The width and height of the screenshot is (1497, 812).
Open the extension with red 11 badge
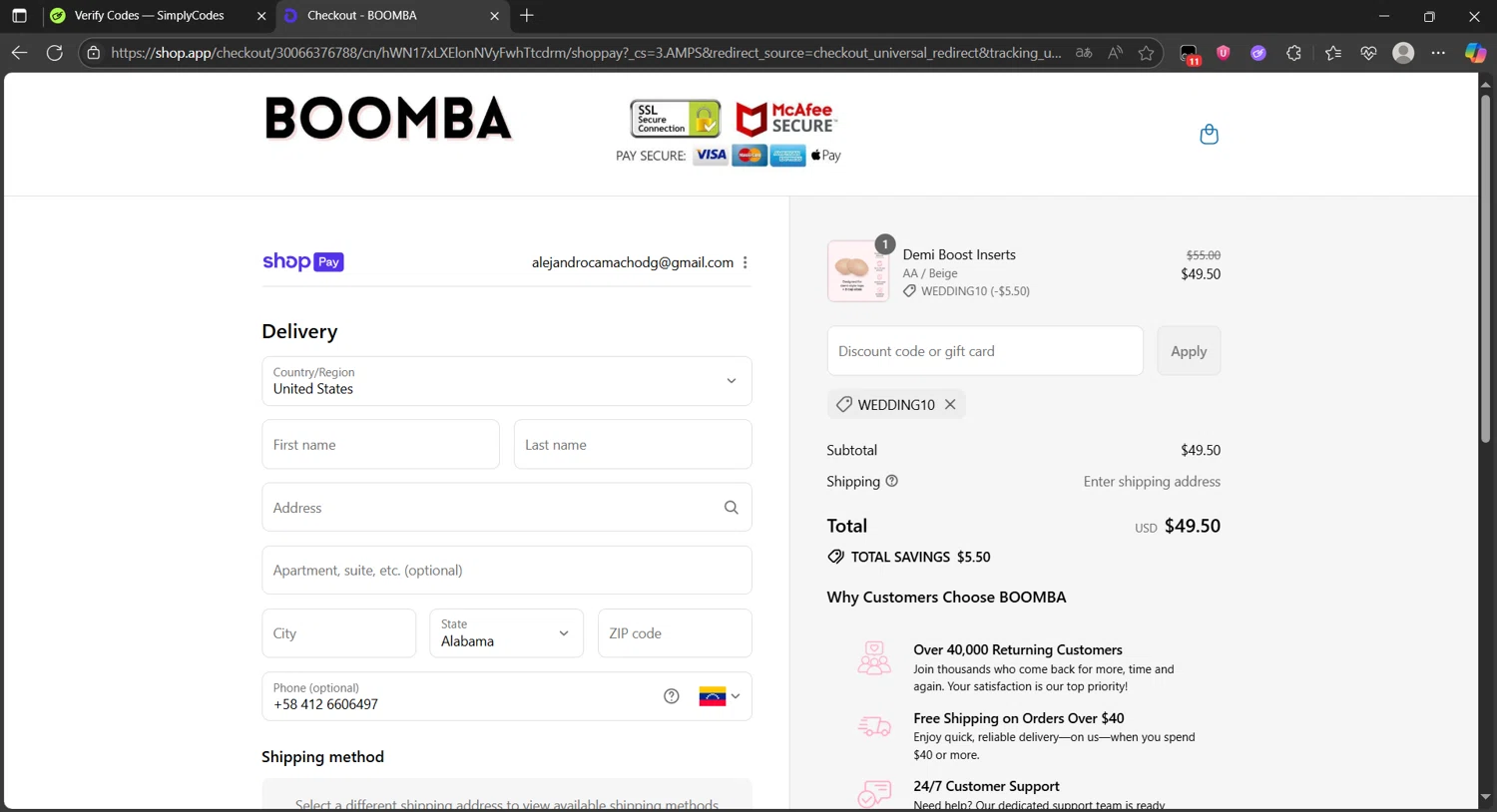click(x=1189, y=55)
